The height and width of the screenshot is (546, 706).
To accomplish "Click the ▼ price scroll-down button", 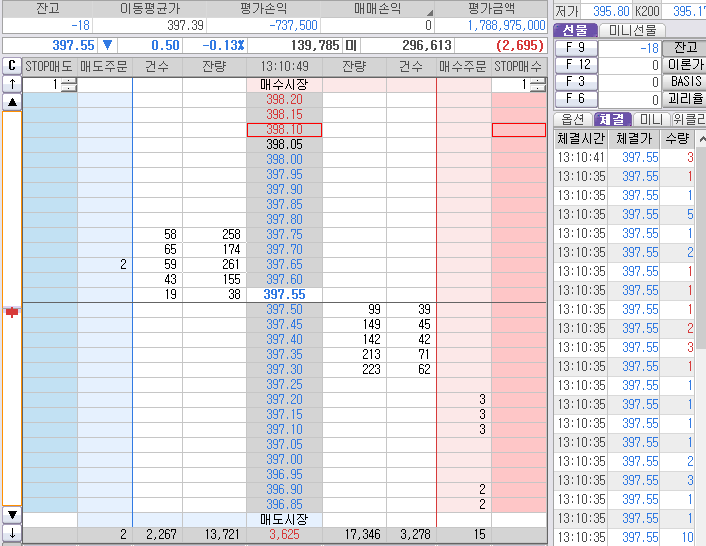I will tap(12, 515).
